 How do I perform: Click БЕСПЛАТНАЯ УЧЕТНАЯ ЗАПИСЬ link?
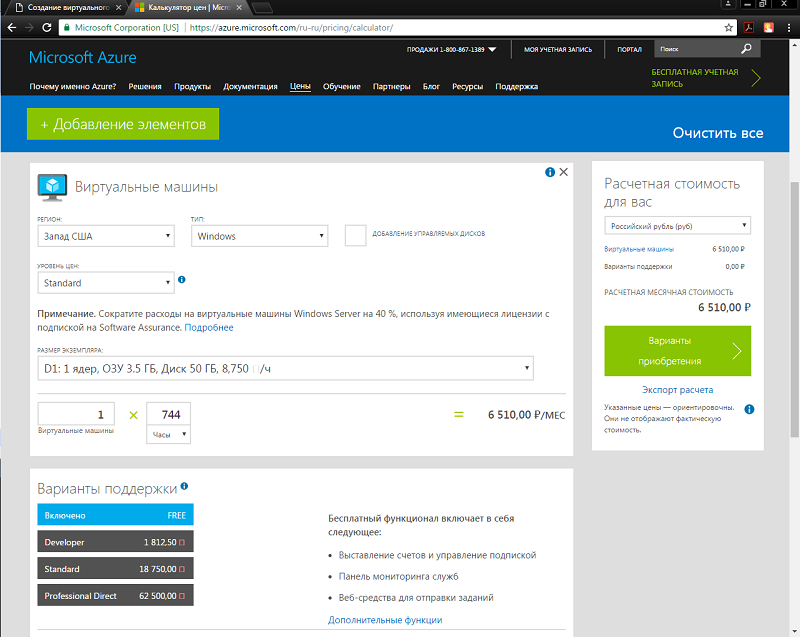pyautogui.click(x=694, y=78)
